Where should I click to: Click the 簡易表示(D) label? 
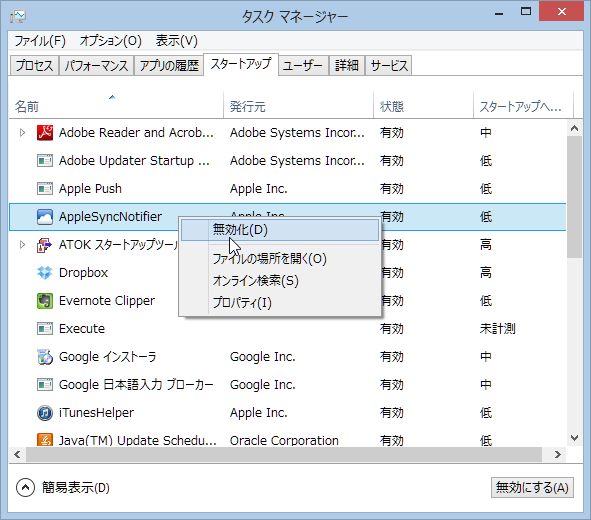[x=76, y=488]
